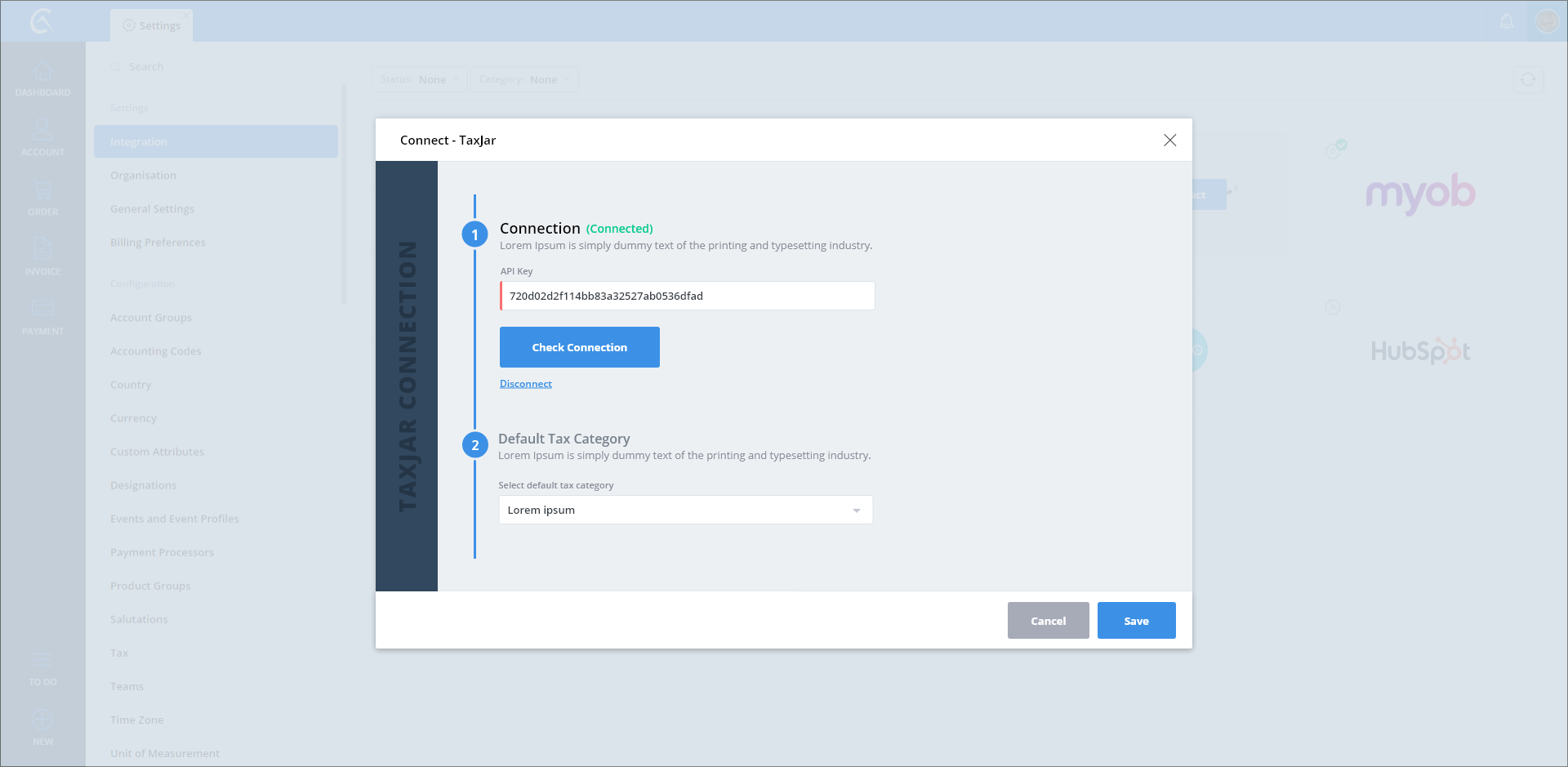Click the New plus icon
1568x767 pixels.
tap(42, 720)
